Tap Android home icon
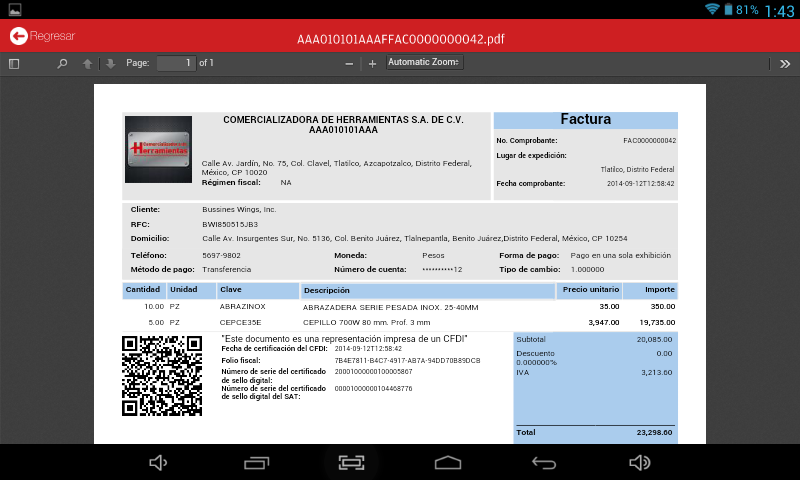The image size is (800, 480). [448, 463]
